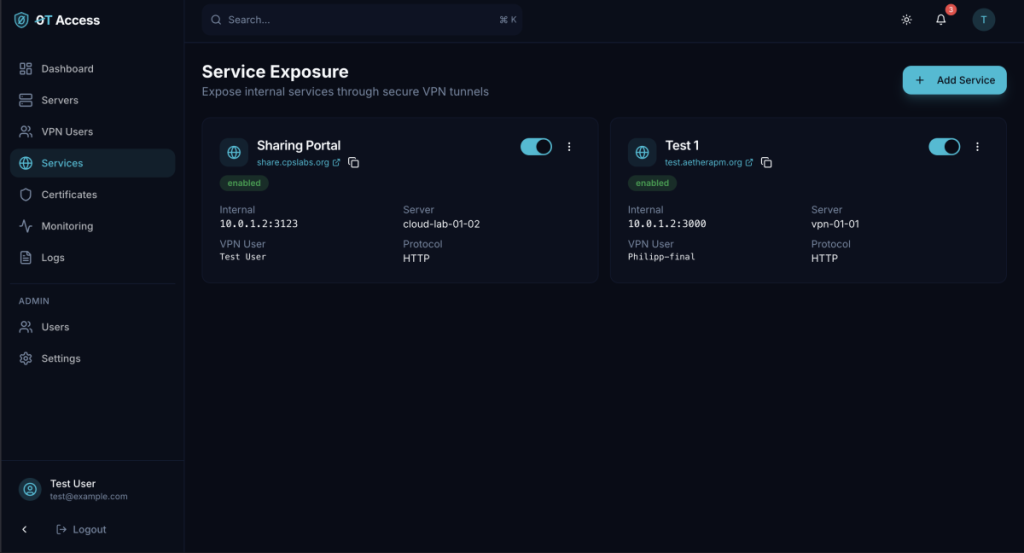Go to VPN Users in the sidebar
This screenshot has height=553, width=1024.
(x=67, y=132)
